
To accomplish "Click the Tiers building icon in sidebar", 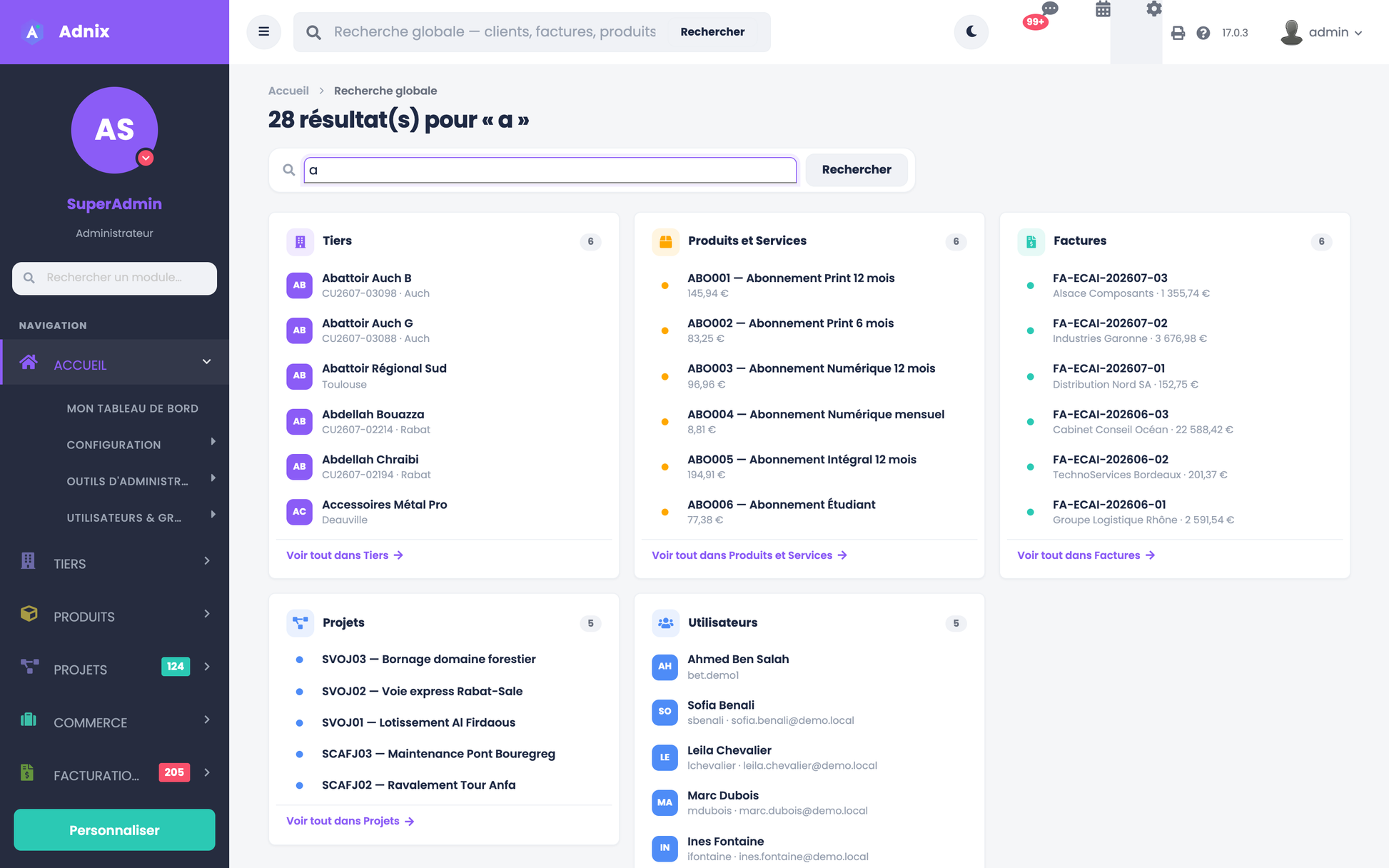I will point(29,561).
